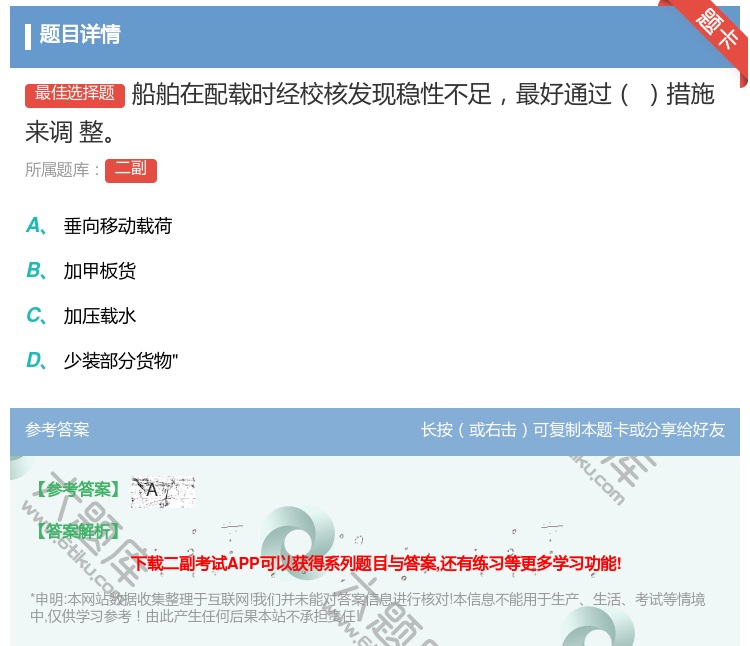Select option C 加压载水
The height and width of the screenshot is (646, 750).
coord(81,316)
